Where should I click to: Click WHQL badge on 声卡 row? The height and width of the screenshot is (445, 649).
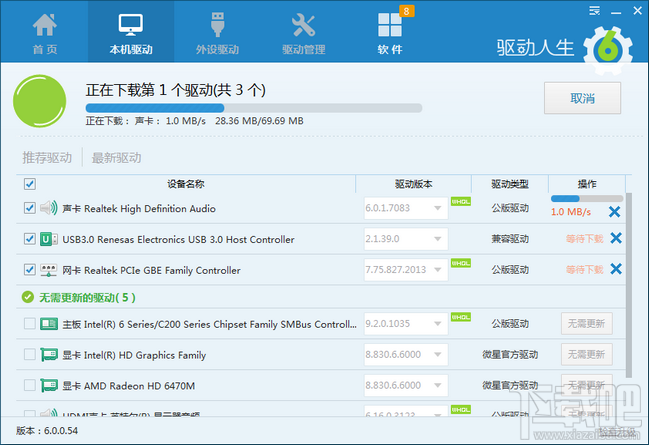pyautogui.click(x=461, y=202)
